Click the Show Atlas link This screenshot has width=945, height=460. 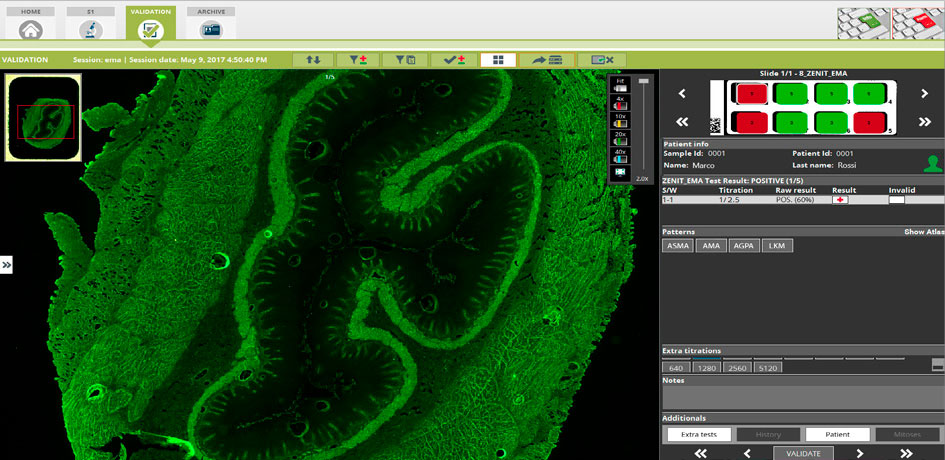point(923,231)
